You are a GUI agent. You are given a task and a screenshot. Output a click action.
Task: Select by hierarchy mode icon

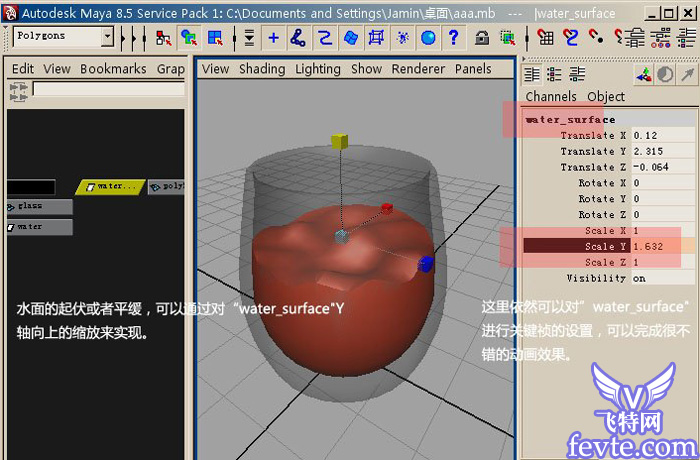coord(163,38)
